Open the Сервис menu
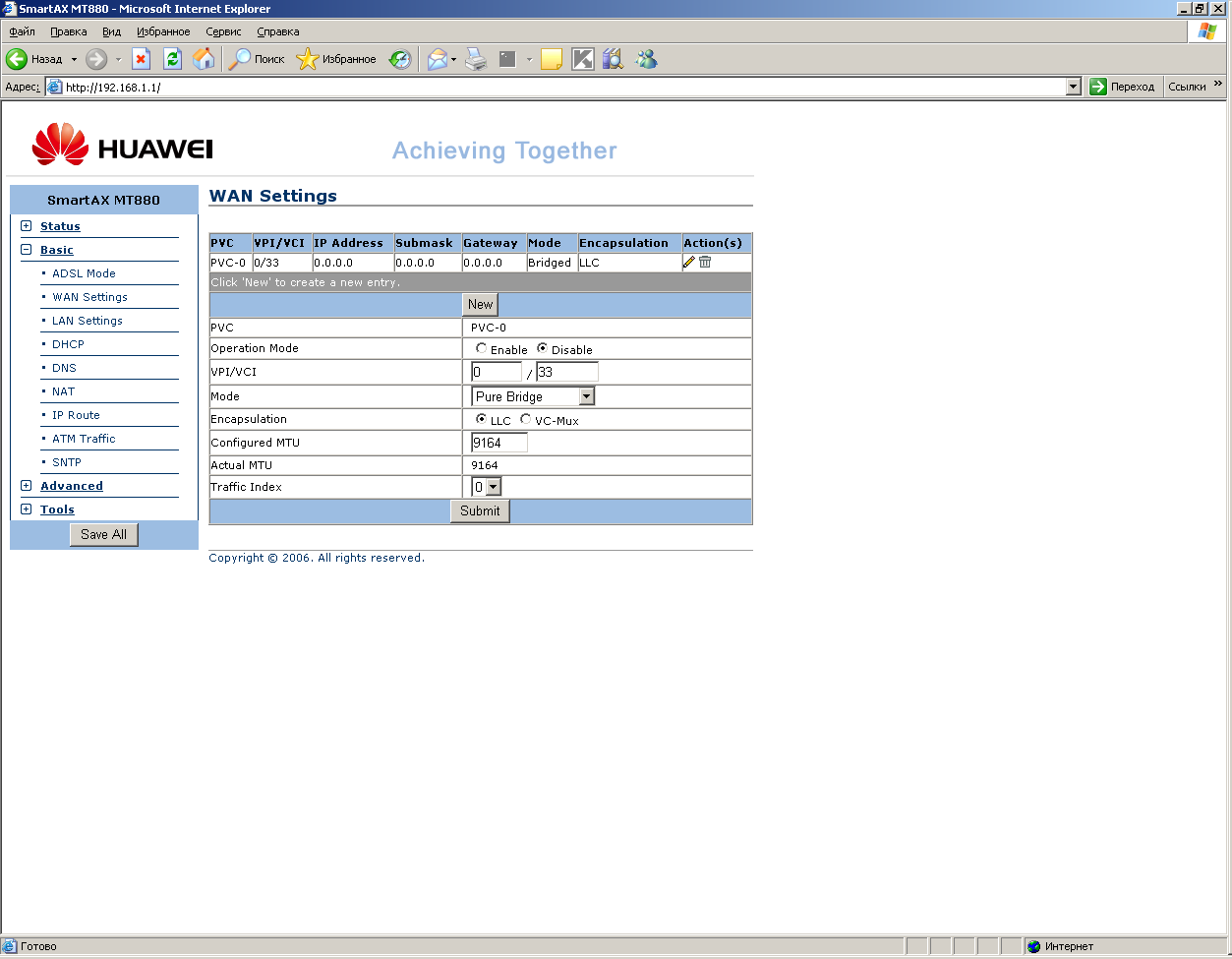This screenshot has width=1232, height=959. pos(224,31)
